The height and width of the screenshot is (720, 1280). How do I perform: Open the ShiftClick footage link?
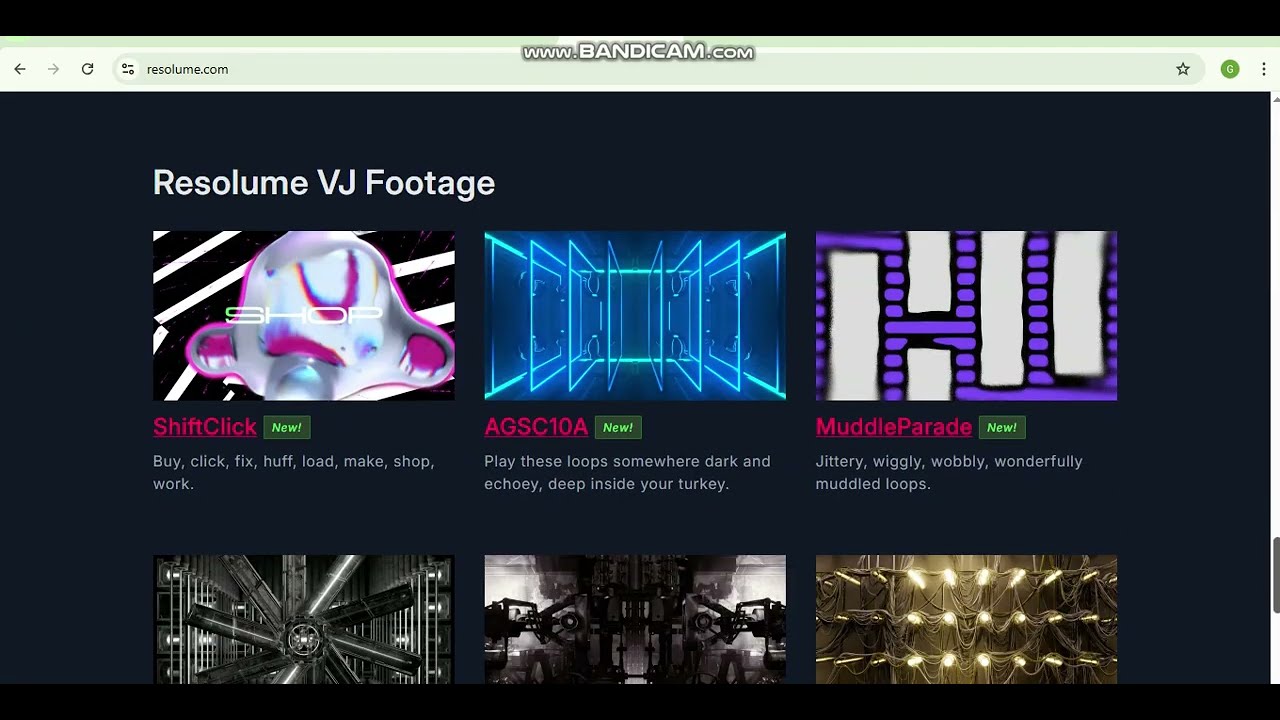point(205,427)
